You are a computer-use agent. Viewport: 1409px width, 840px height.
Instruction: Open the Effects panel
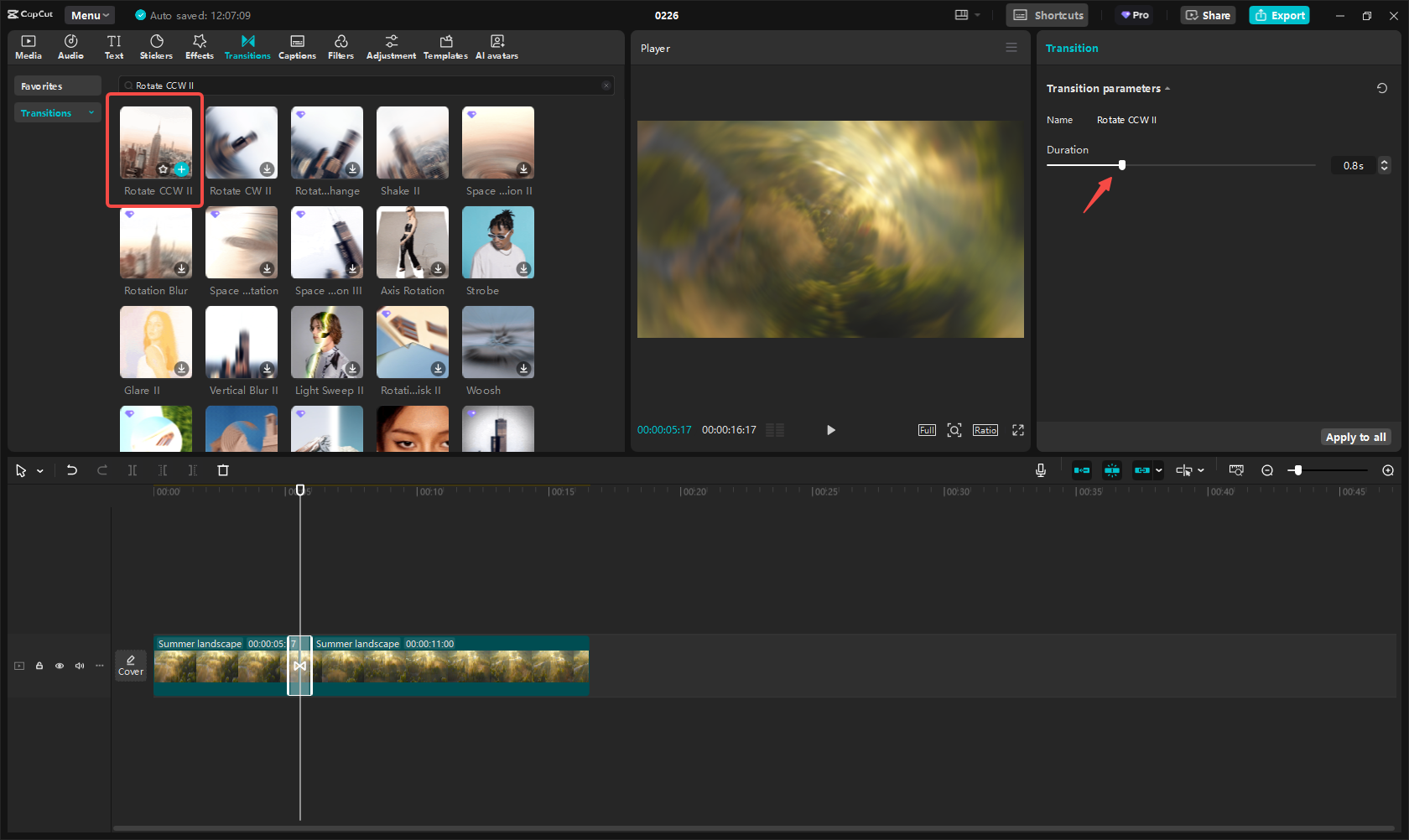click(x=200, y=47)
